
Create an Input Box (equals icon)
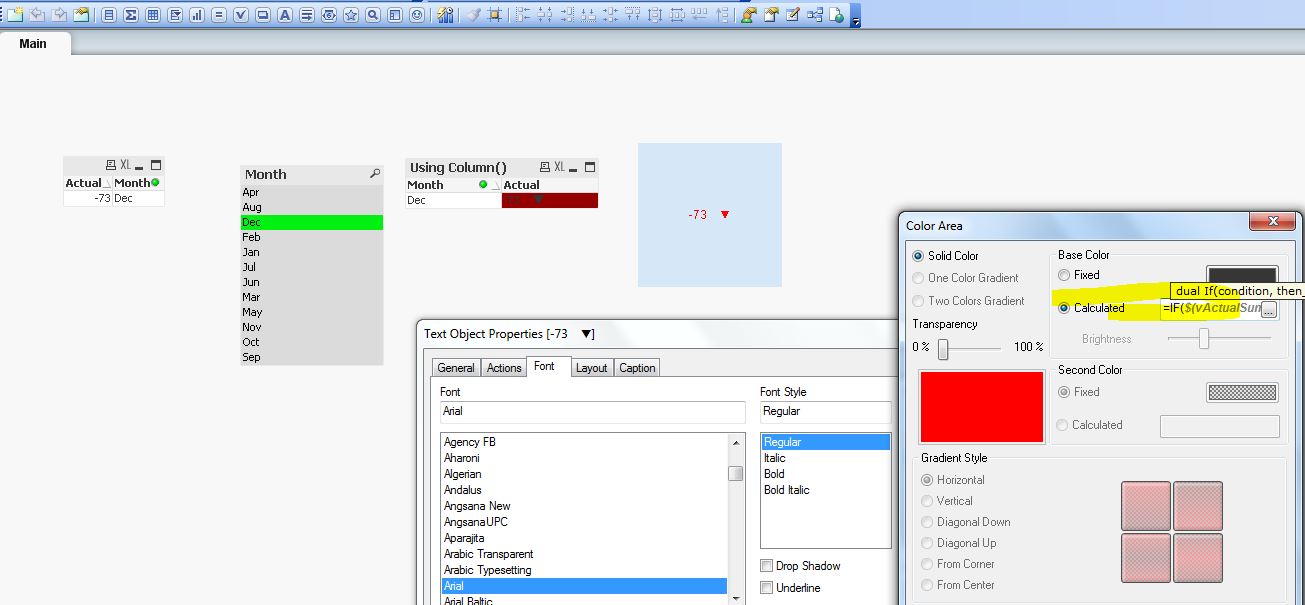pos(219,15)
